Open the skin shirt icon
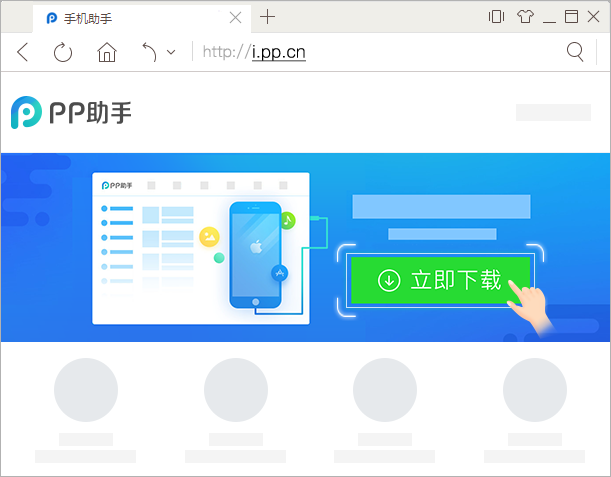The height and width of the screenshot is (477, 611). (x=525, y=17)
